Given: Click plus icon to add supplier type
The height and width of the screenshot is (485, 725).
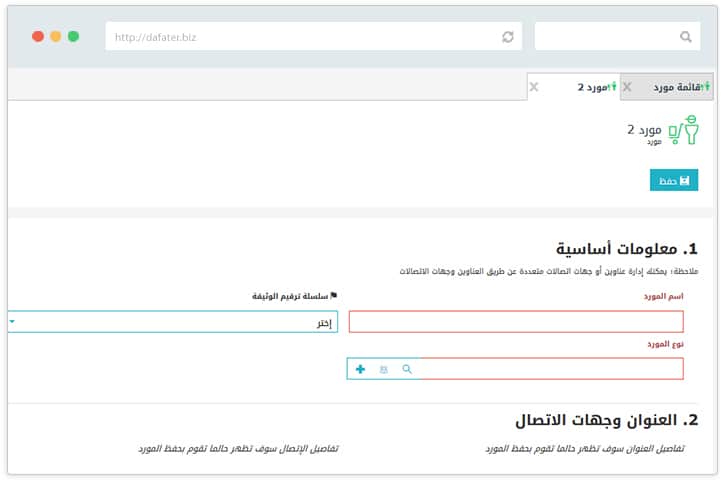Looking at the screenshot, I should click(x=360, y=369).
